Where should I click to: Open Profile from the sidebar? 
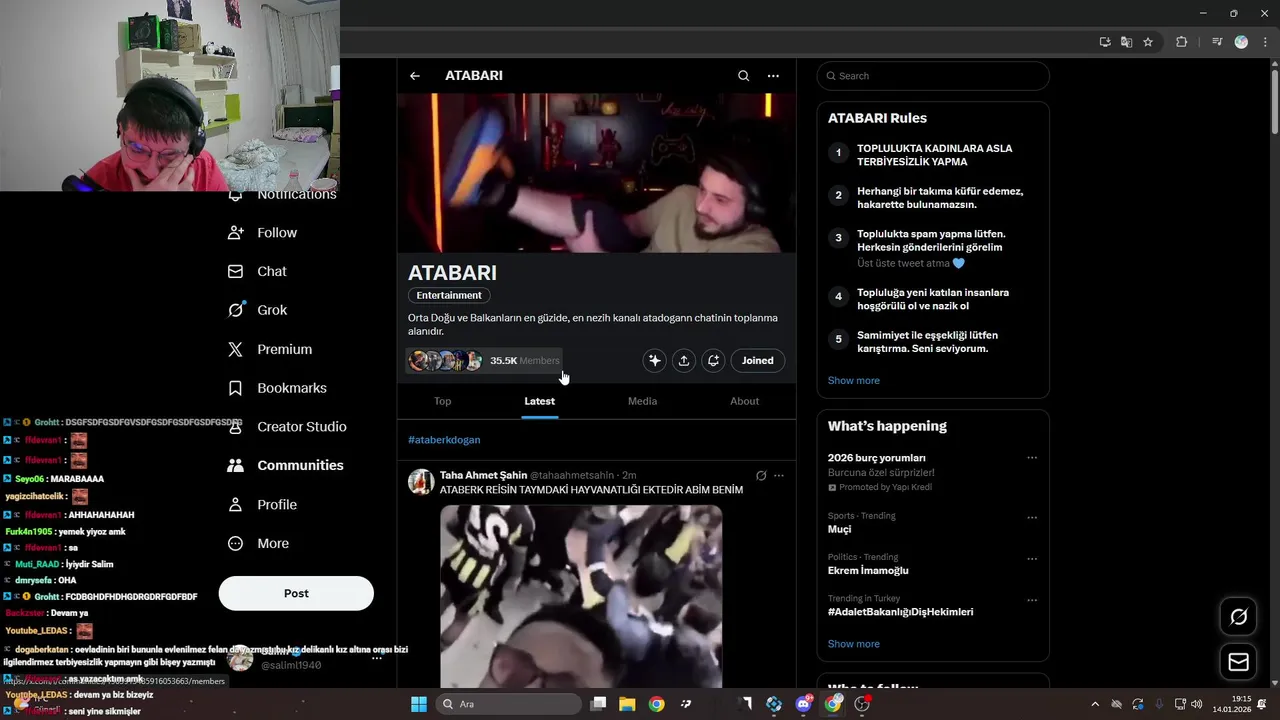[x=263, y=504]
